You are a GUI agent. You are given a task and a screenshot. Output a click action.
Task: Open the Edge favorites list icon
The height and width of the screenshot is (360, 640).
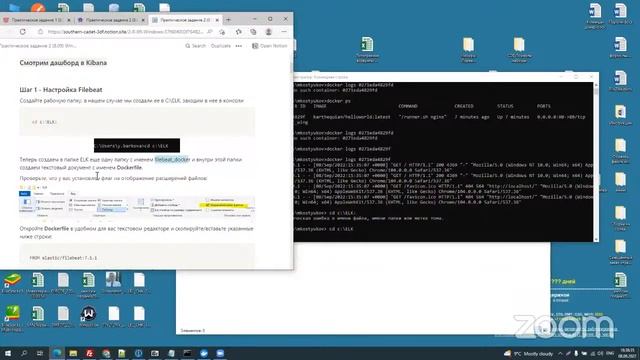coord(238,31)
